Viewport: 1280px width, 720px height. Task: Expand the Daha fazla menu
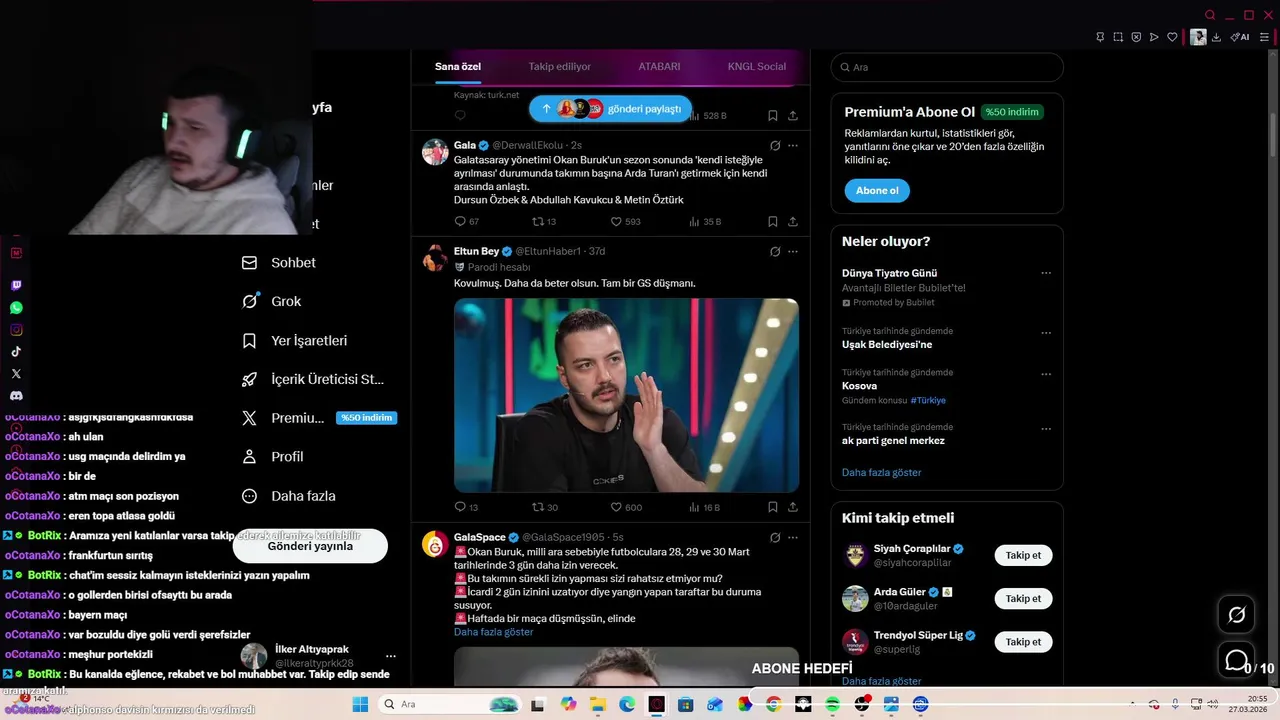click(x=289, y=496)
